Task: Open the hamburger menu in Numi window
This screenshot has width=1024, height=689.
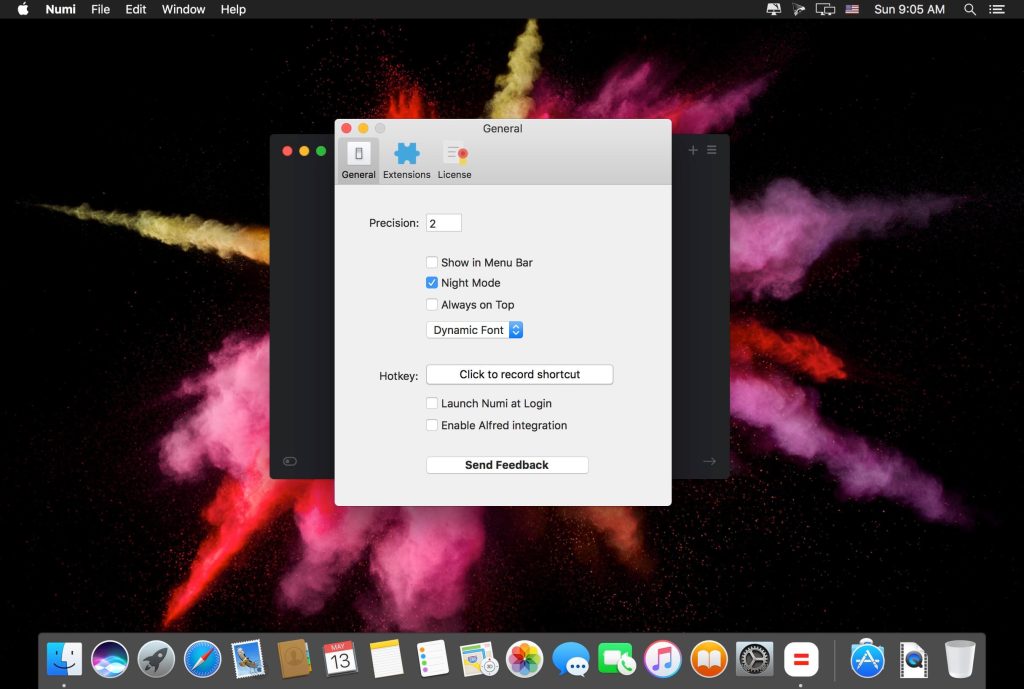Action: (712, 150)
